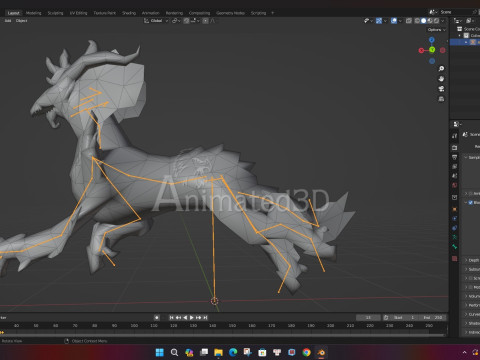This screenshot has height=360, width=480.
Task: Add a new workspace with the plus button
Action: pyautogui.click(x=272, y=13)
